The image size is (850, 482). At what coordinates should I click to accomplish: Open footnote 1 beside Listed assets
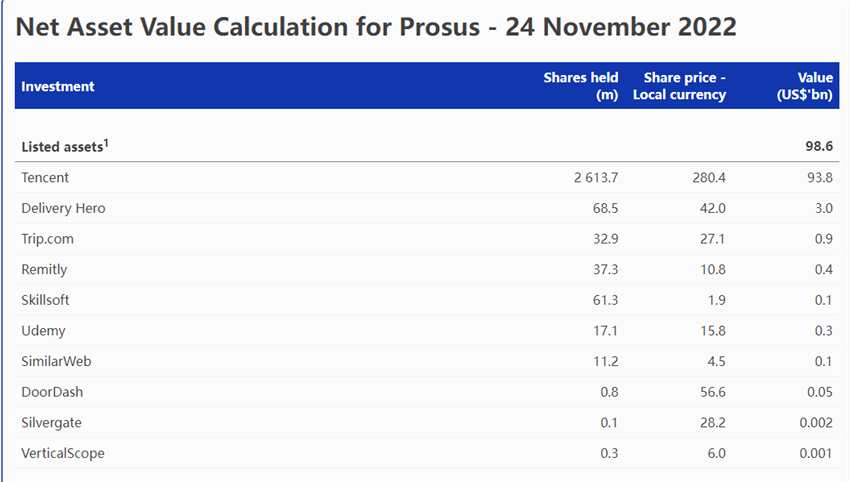tap(106, 142)
